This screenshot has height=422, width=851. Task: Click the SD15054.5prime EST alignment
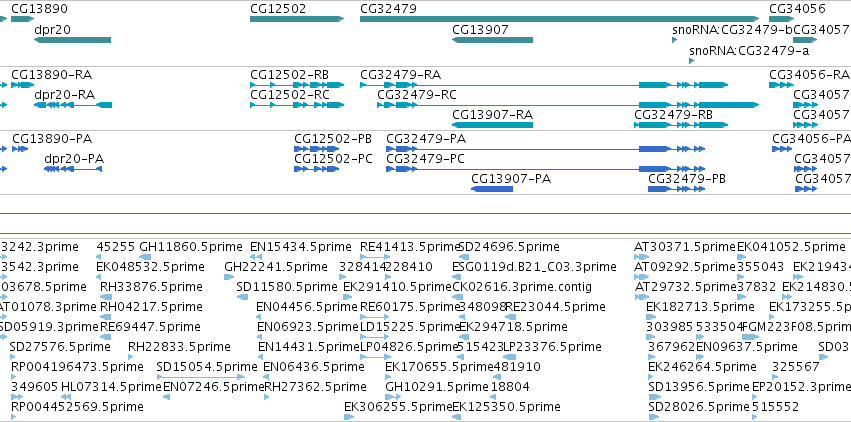click(200, 377)
